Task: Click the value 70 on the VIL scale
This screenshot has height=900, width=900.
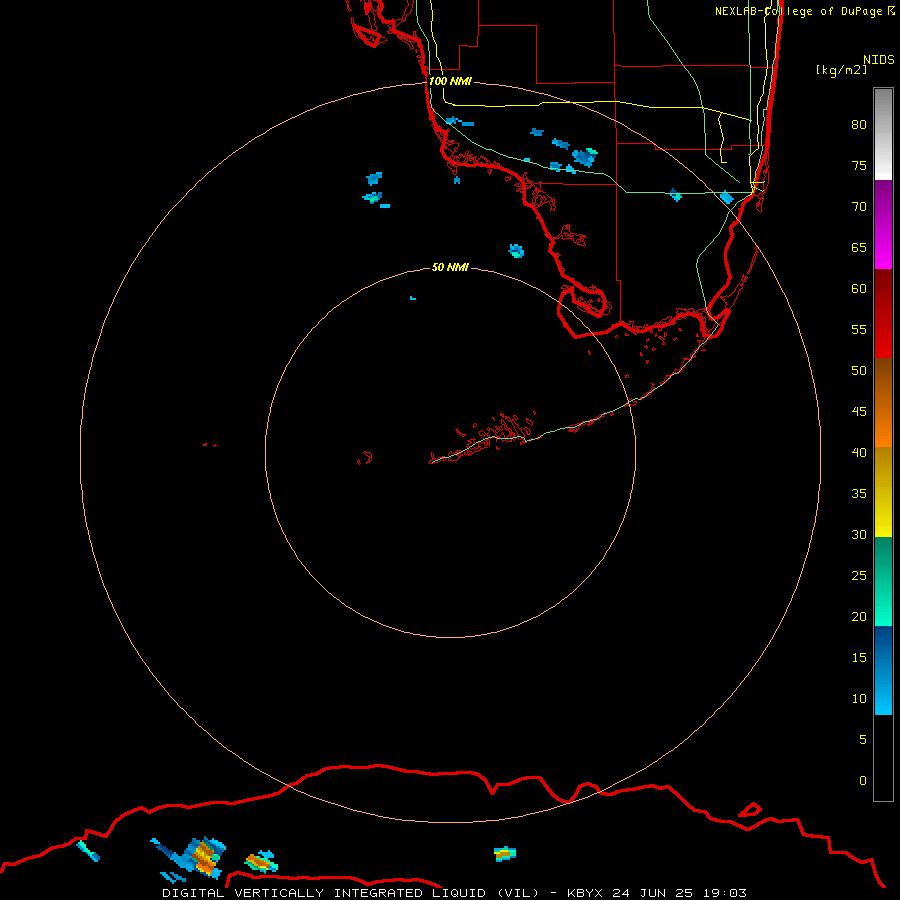Action: click(859, 207)
